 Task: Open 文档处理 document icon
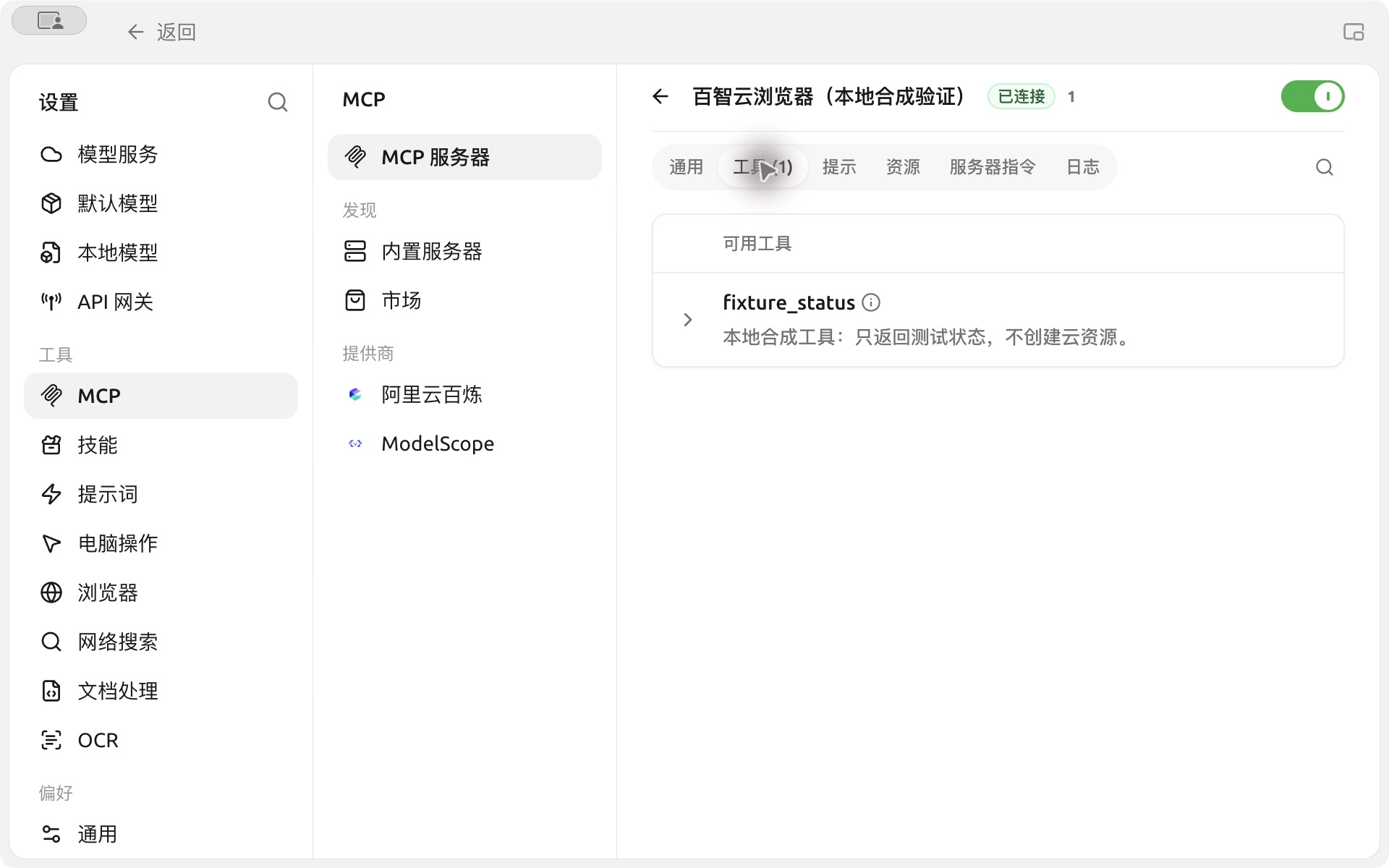(x=51, y=691)
